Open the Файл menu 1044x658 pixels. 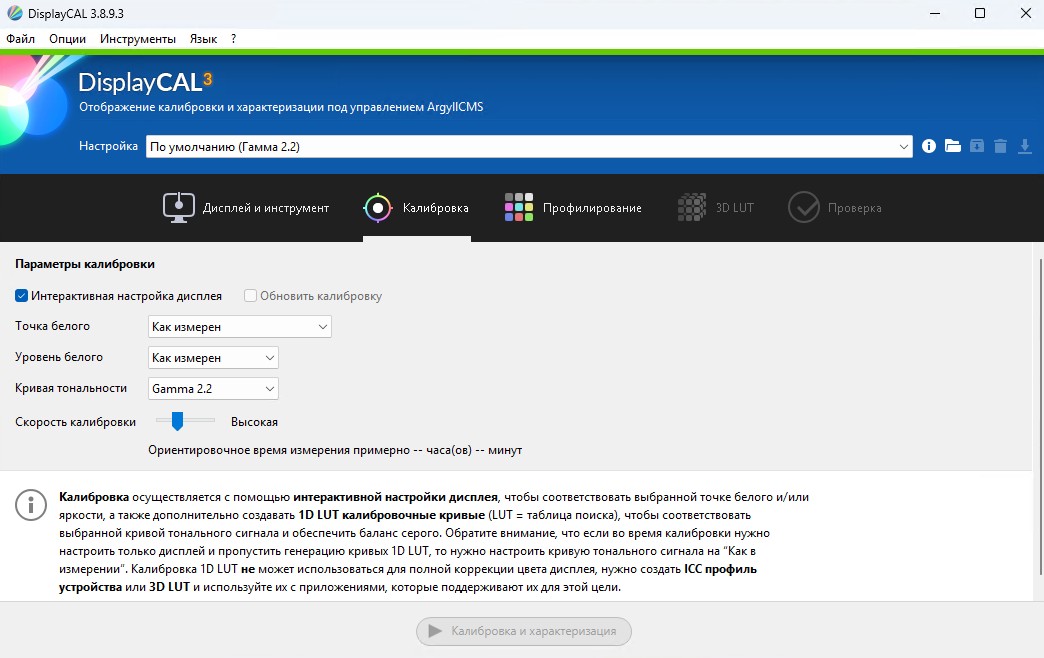coord(21,39)
